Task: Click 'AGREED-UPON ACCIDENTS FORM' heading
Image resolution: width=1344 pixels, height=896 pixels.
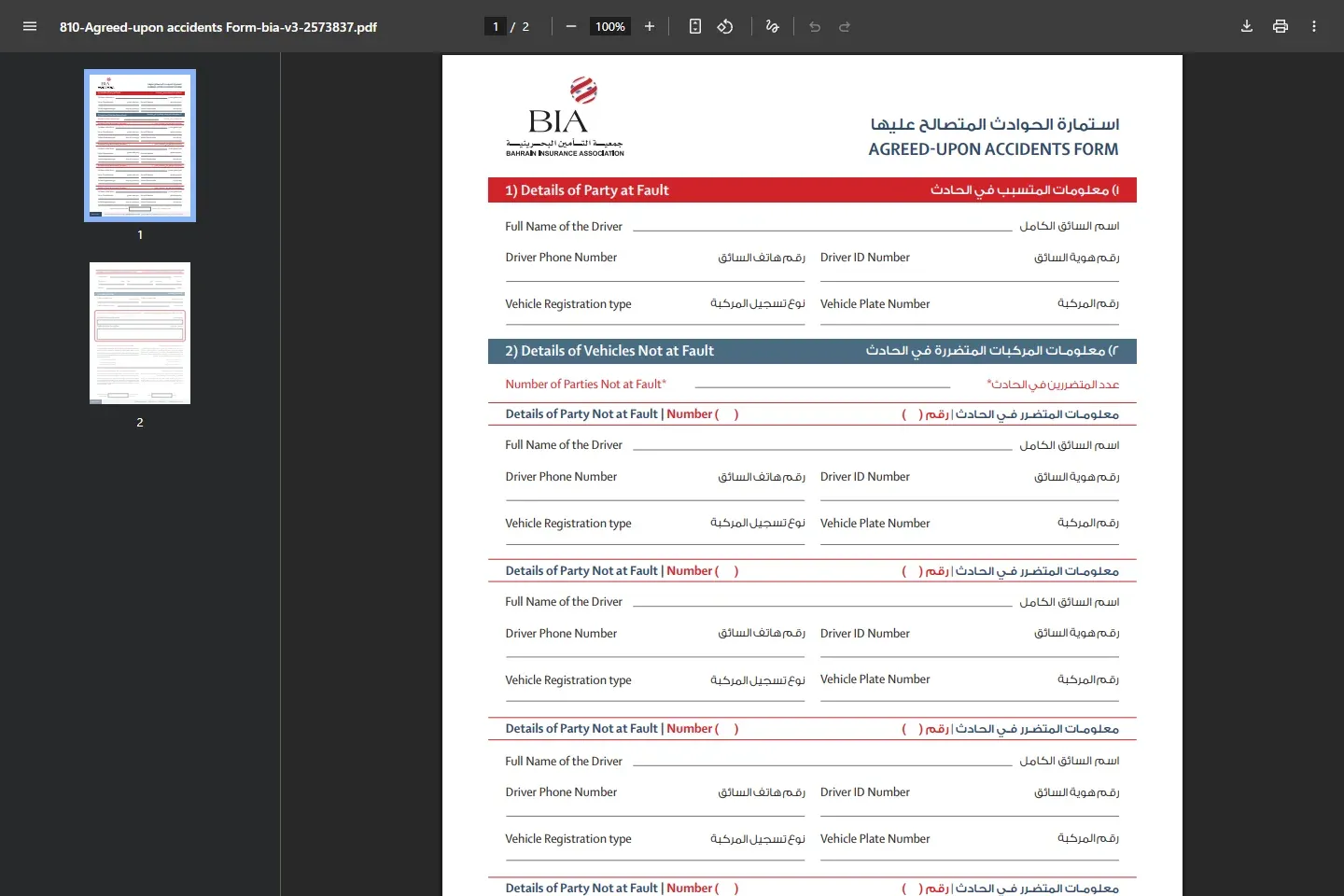Action: point(993,149)
